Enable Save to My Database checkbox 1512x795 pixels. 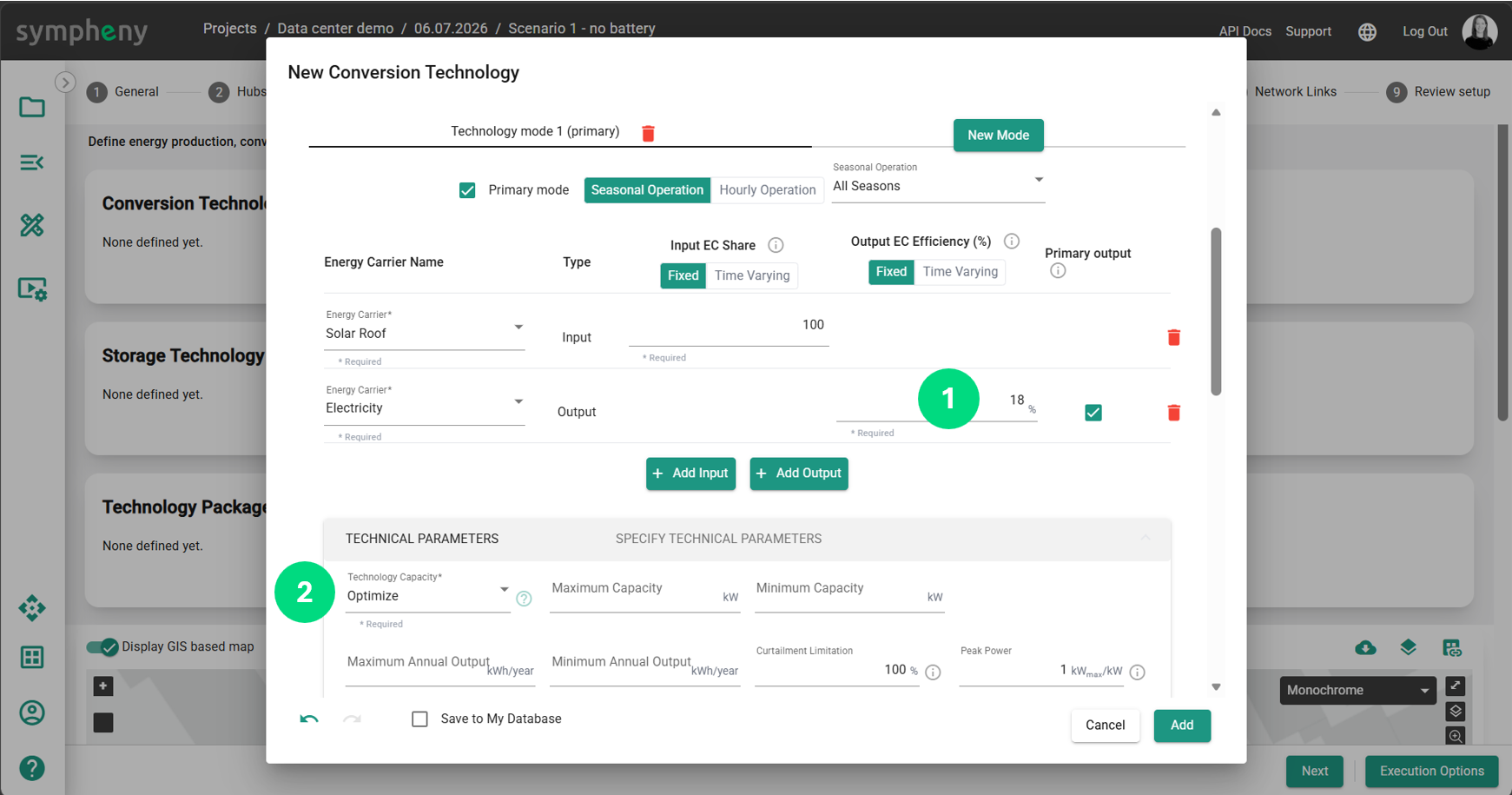pos(419,719)
